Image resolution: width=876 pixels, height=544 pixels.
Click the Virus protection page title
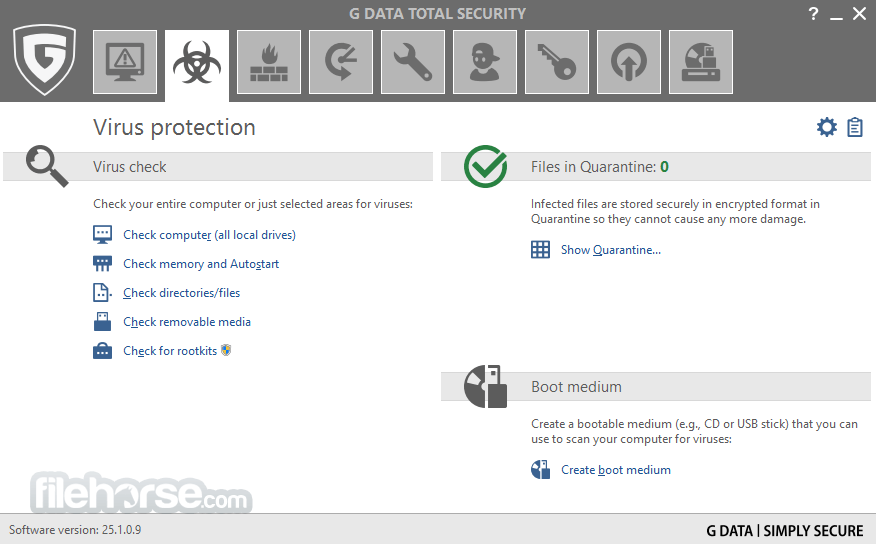174,127
